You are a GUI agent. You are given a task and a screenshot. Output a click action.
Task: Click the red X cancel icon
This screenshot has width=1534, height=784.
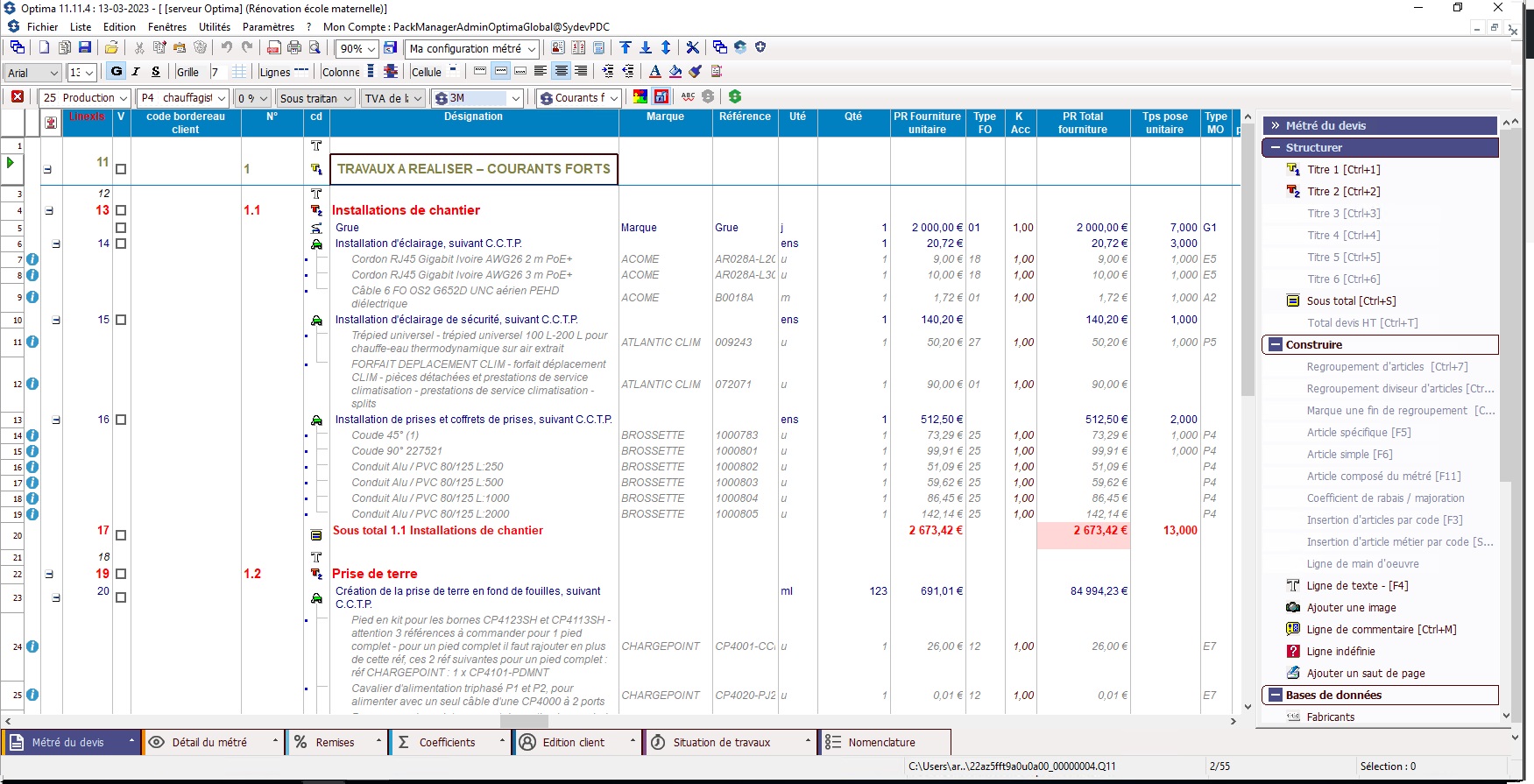[18, 97]
